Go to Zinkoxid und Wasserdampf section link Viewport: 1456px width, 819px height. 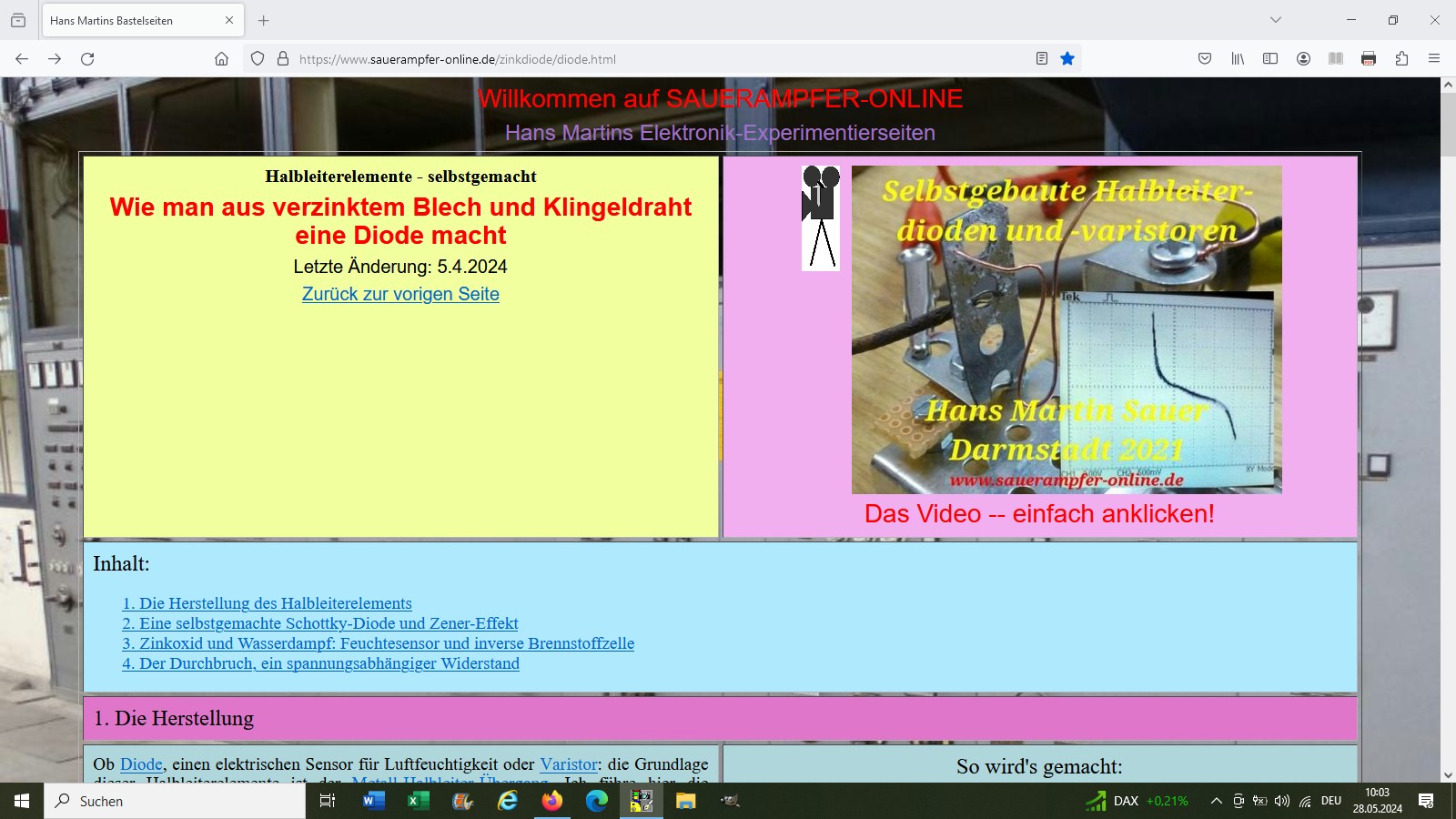(x=379, y=643)
